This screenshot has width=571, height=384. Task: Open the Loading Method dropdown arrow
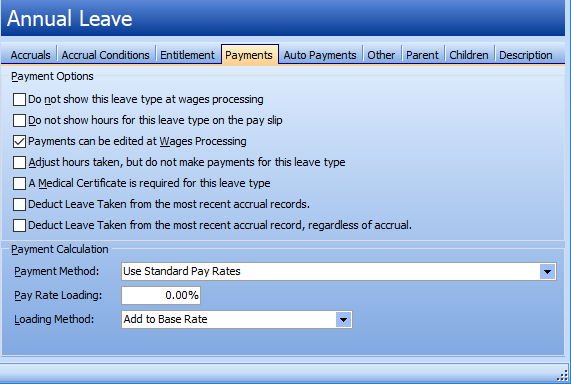point(343,320)
